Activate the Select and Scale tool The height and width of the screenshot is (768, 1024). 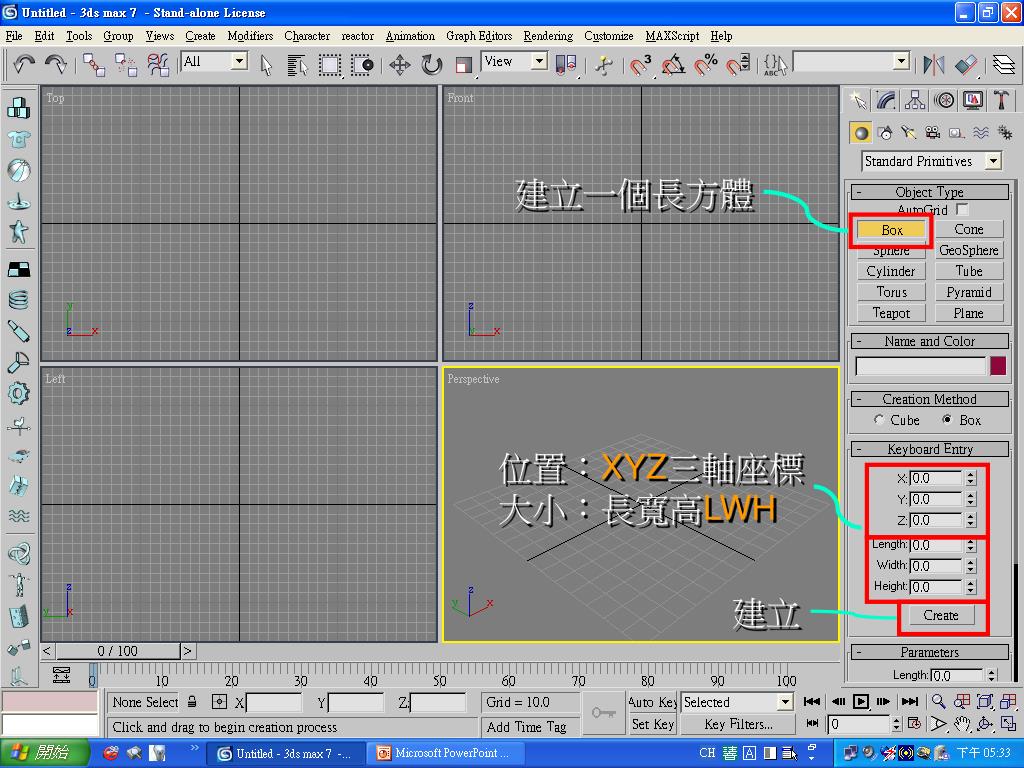point(464,65)
